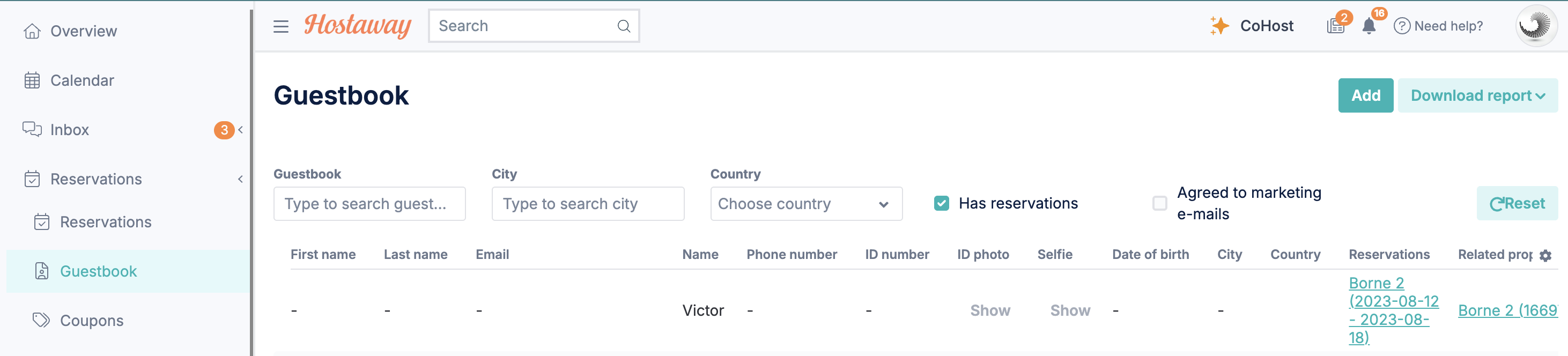The height and width of the screenshot is (356, 1568).
Task: Click the search magnifier icon
Action: (x=623, y=26)
